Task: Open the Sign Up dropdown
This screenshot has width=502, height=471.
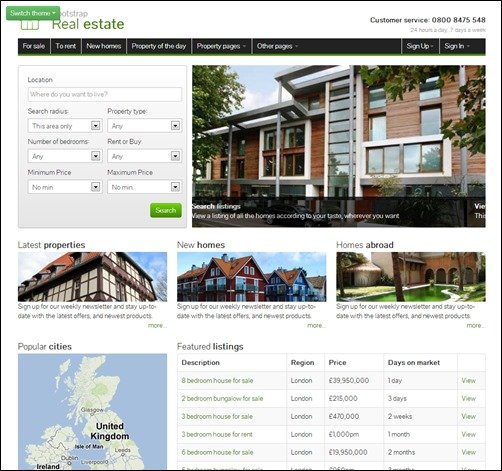Action: click(x=420, y=46)
